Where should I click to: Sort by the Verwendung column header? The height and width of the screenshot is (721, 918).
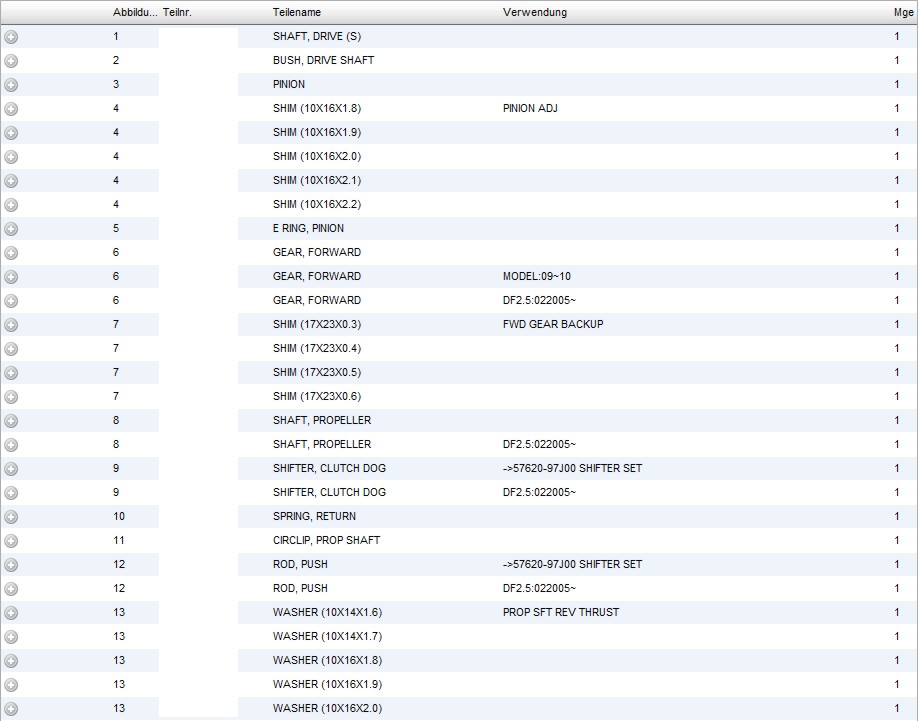coord(534,13)
